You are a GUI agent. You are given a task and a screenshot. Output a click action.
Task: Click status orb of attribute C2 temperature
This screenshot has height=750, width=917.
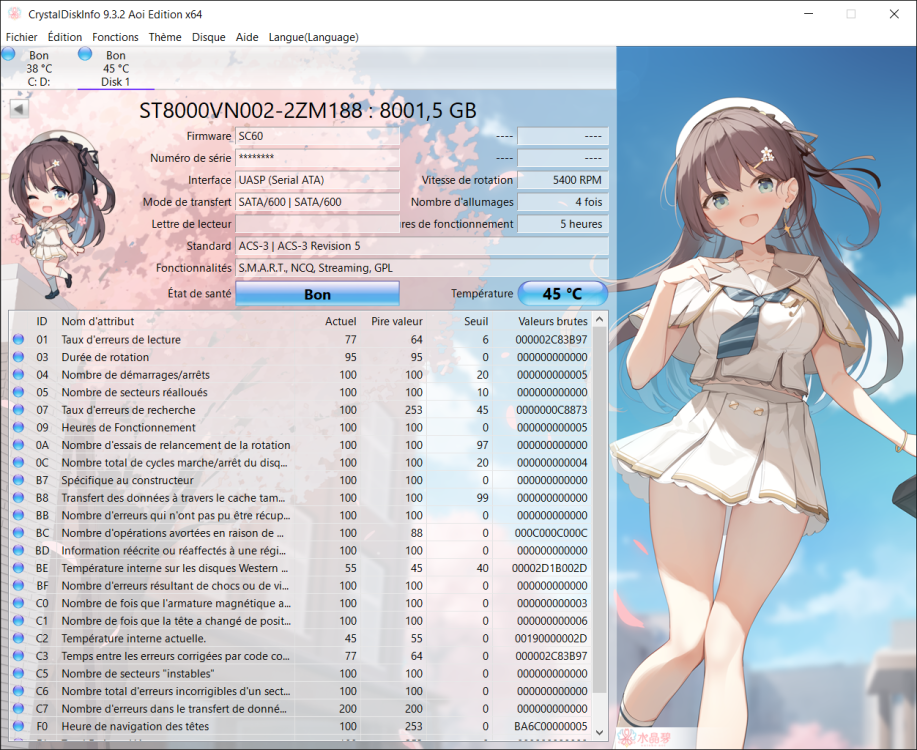(x=18, y=638)
